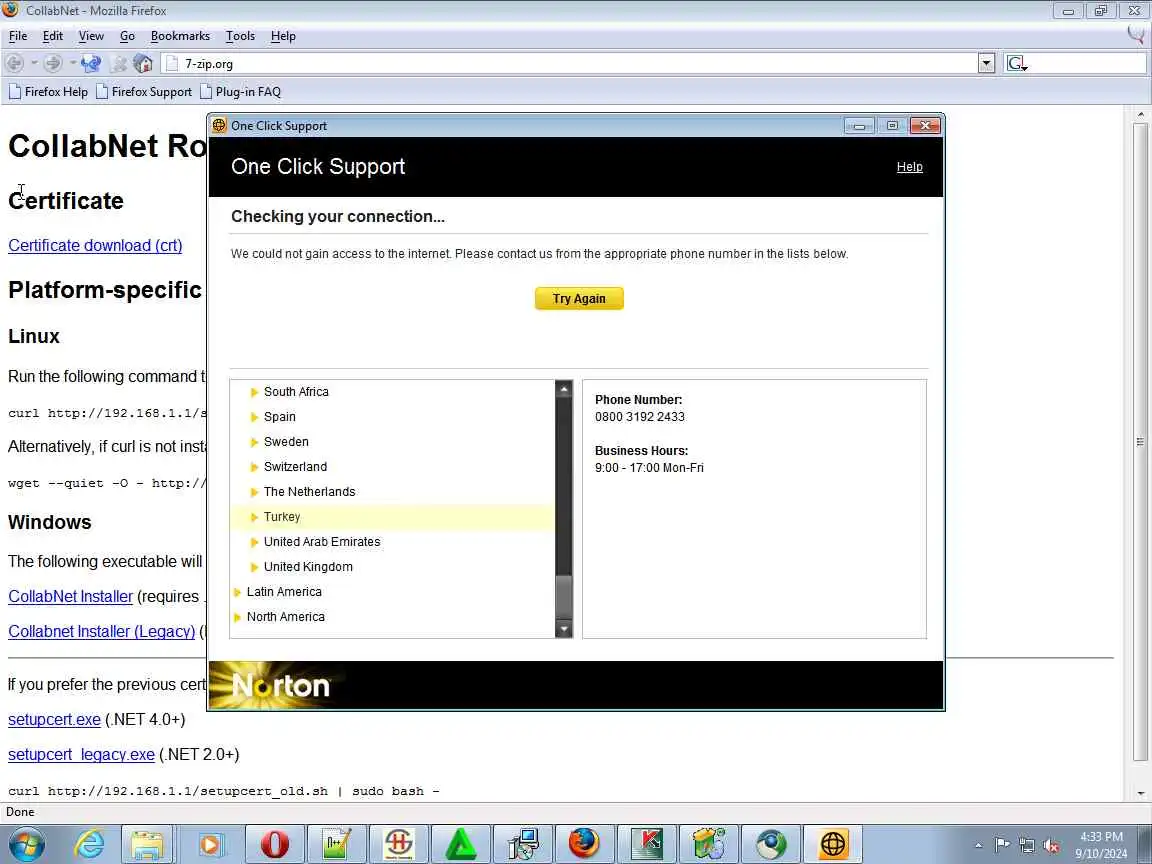The image size is (1152, 864).
Task: Reload the page with the Firefox refresh icon
Action: point(91,63)
